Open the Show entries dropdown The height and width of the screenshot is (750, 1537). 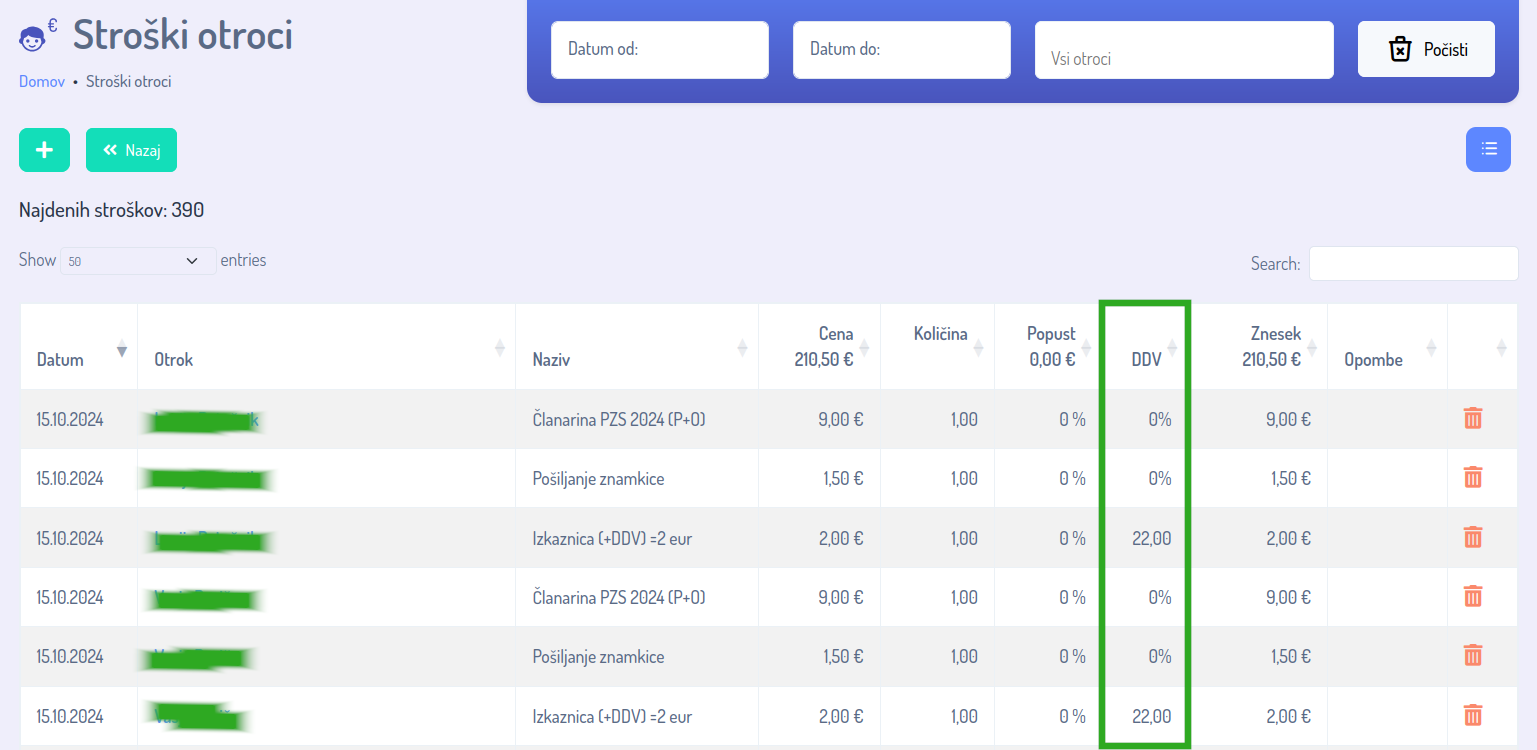[x=138, y=261]
